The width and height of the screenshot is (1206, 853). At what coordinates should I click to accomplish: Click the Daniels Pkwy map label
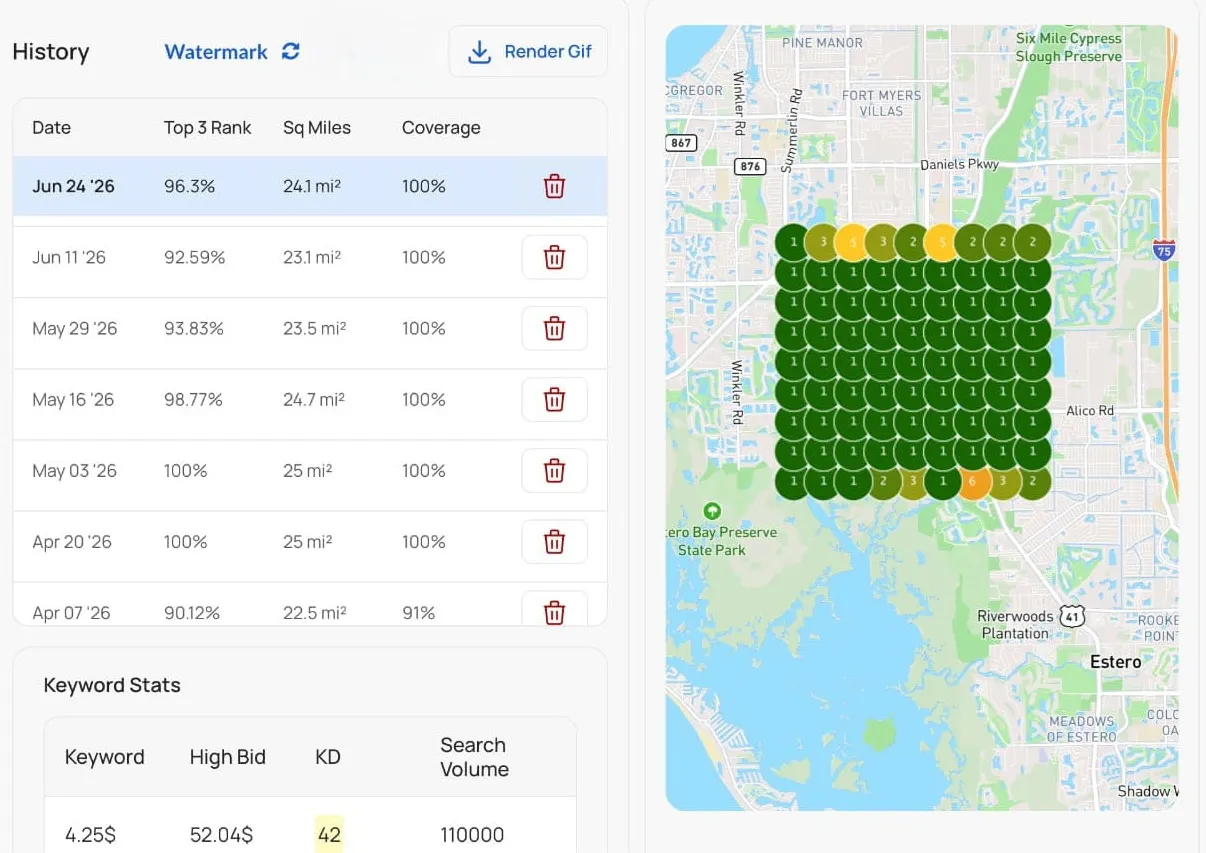(x=959, y=164)
